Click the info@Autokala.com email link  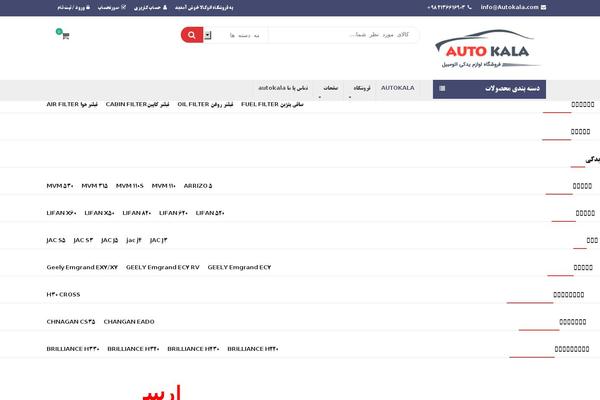point(509,7)
